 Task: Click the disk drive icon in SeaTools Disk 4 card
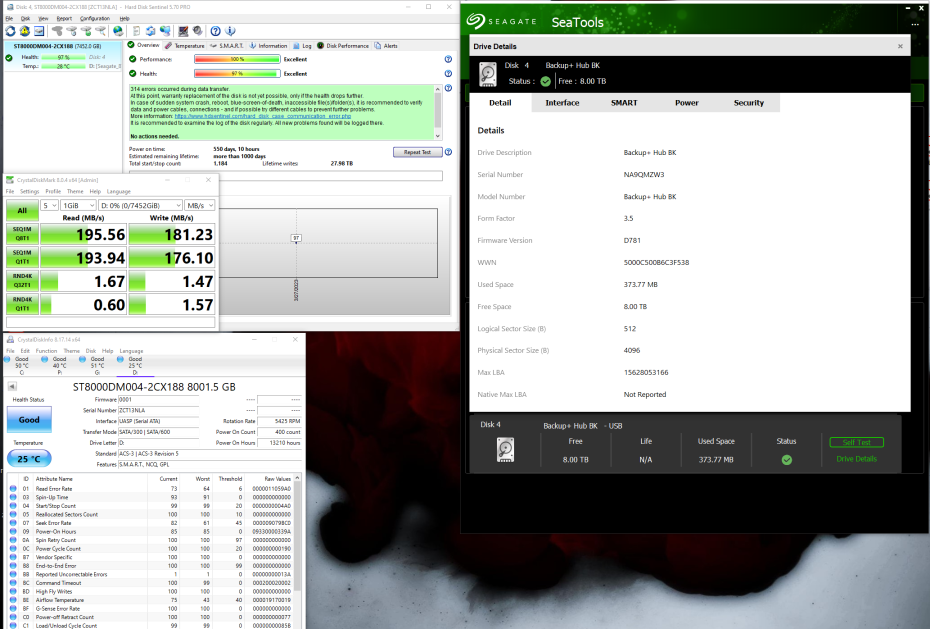(x=505, y=450)
